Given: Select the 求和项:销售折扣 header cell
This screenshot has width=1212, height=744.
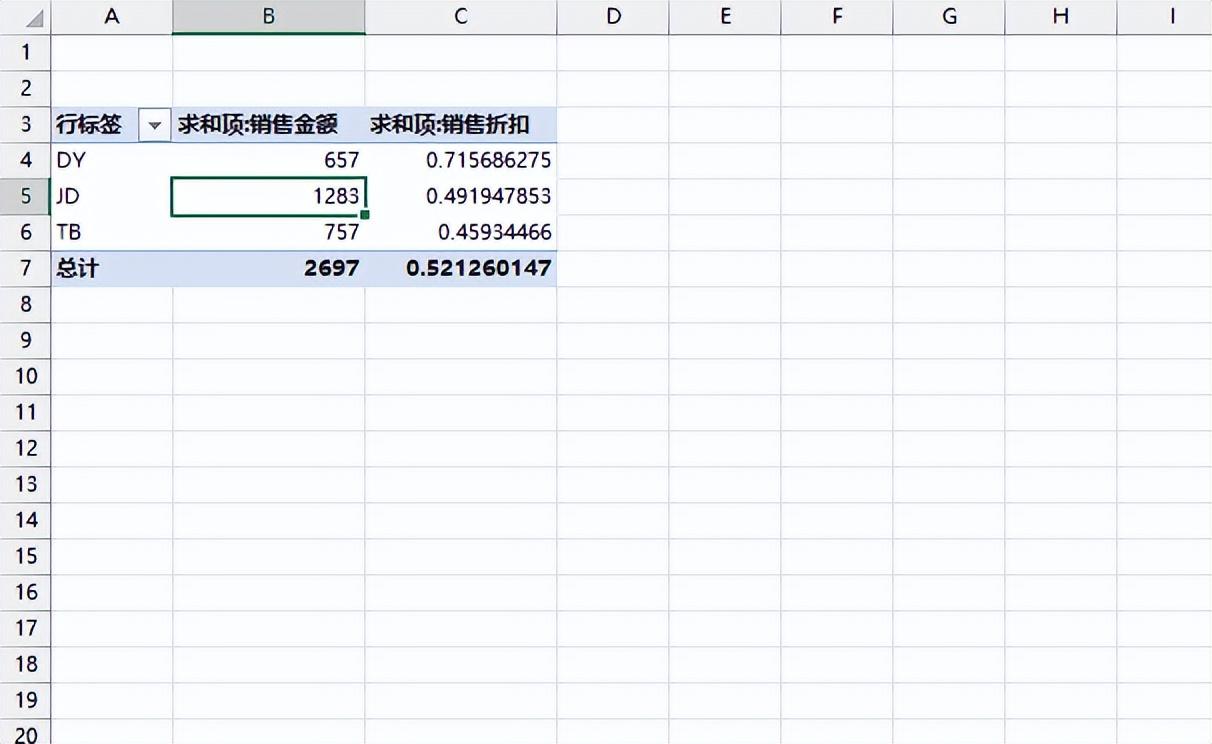Looking at the screenshot, I should (460, 125).
